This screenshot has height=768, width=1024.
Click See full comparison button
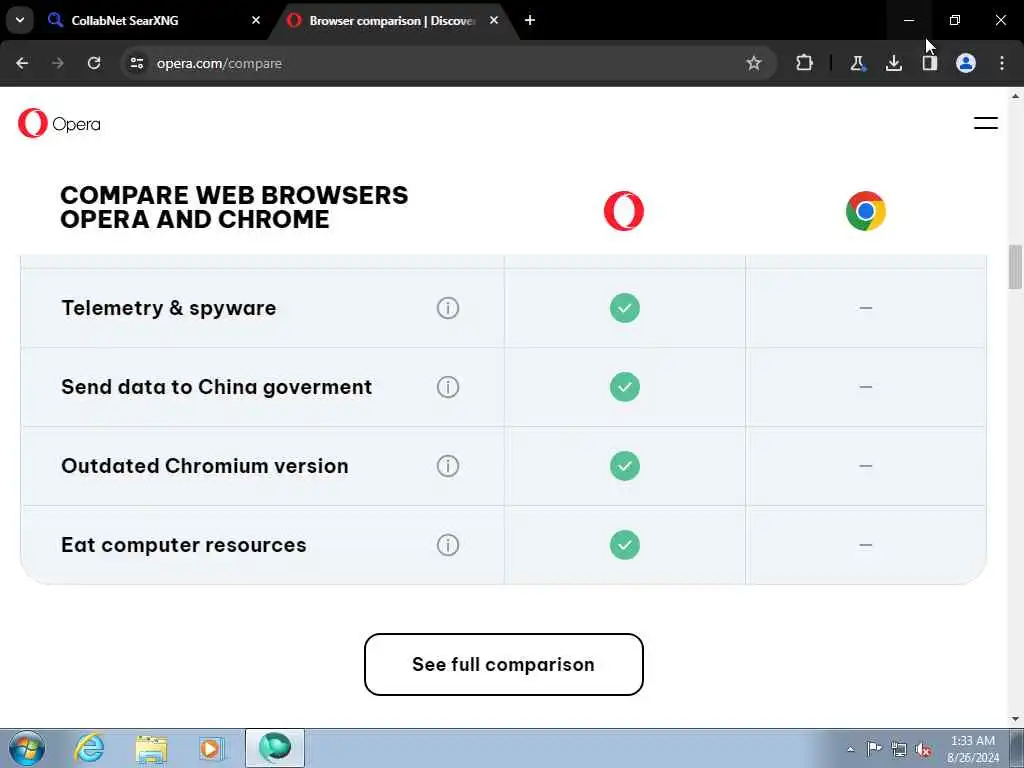click(504, 664)
